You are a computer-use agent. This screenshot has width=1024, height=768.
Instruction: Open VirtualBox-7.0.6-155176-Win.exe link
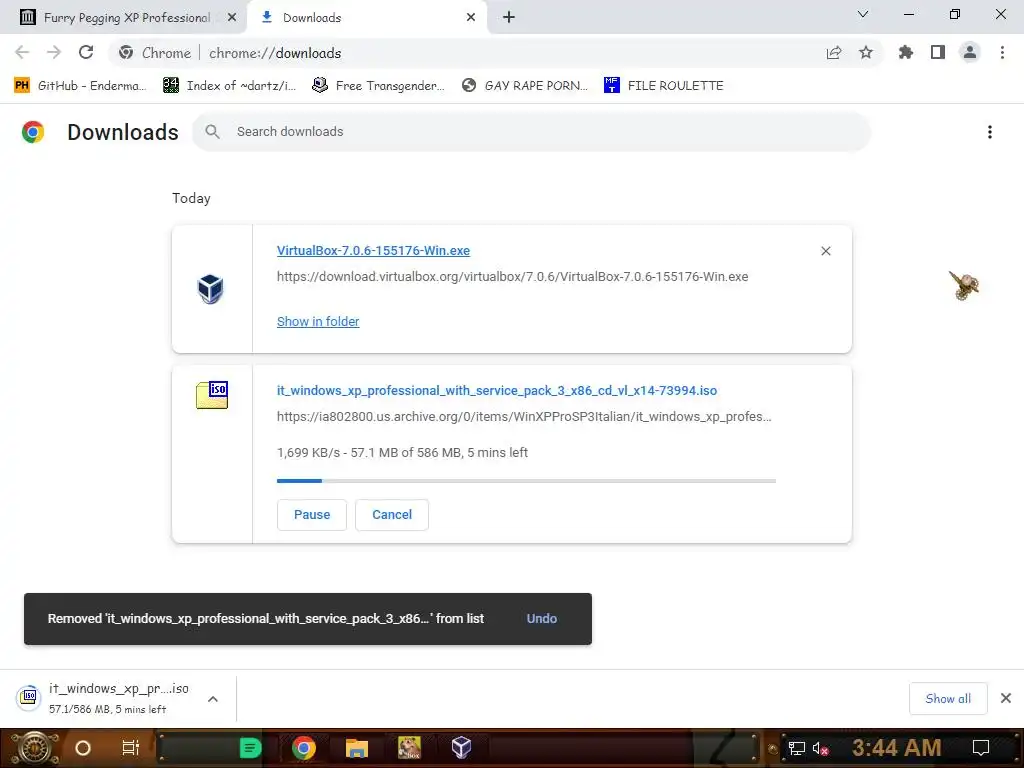(374, 251)
